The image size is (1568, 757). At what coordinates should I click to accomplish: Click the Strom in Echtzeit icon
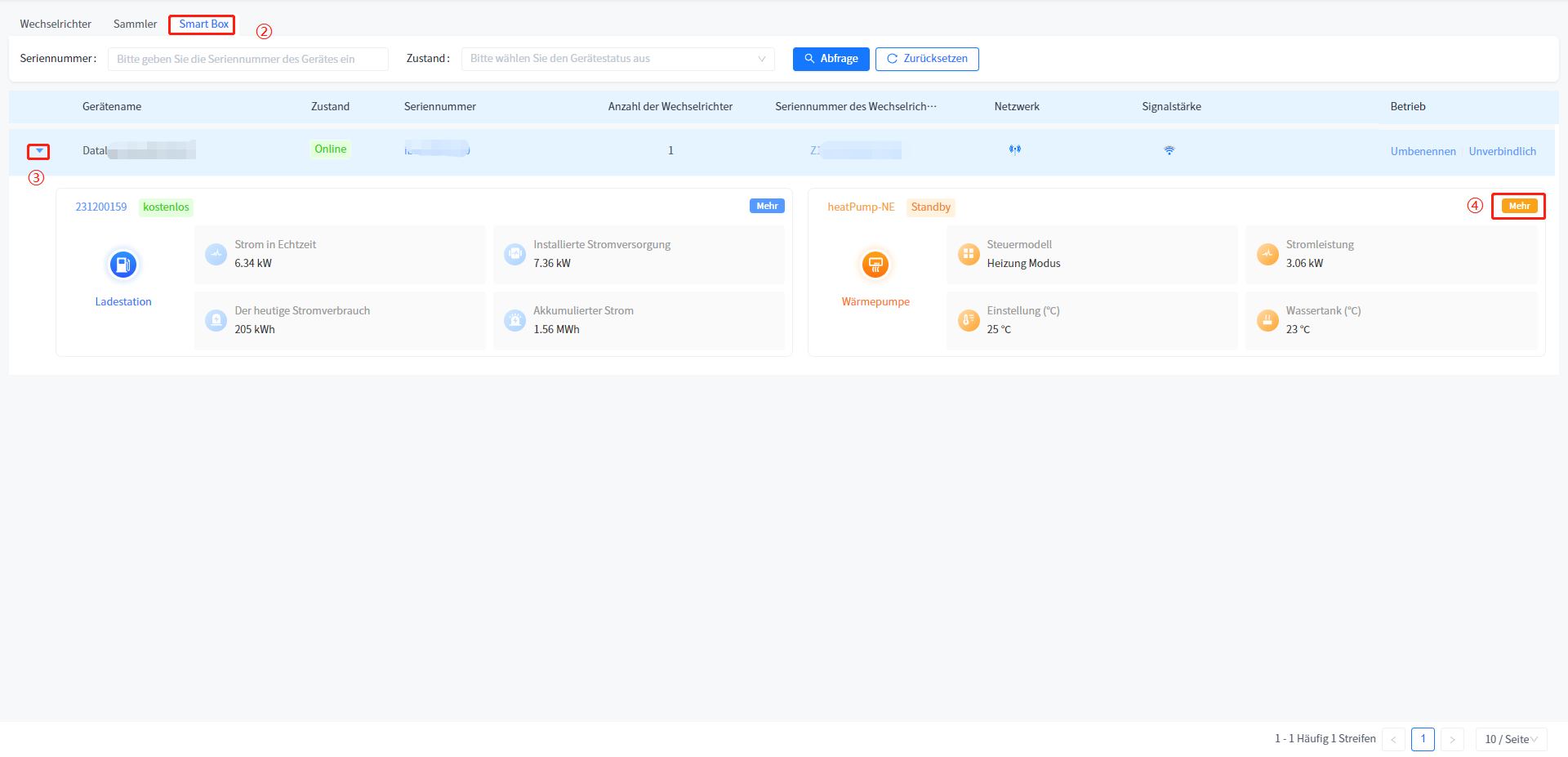tap(216, 254)
